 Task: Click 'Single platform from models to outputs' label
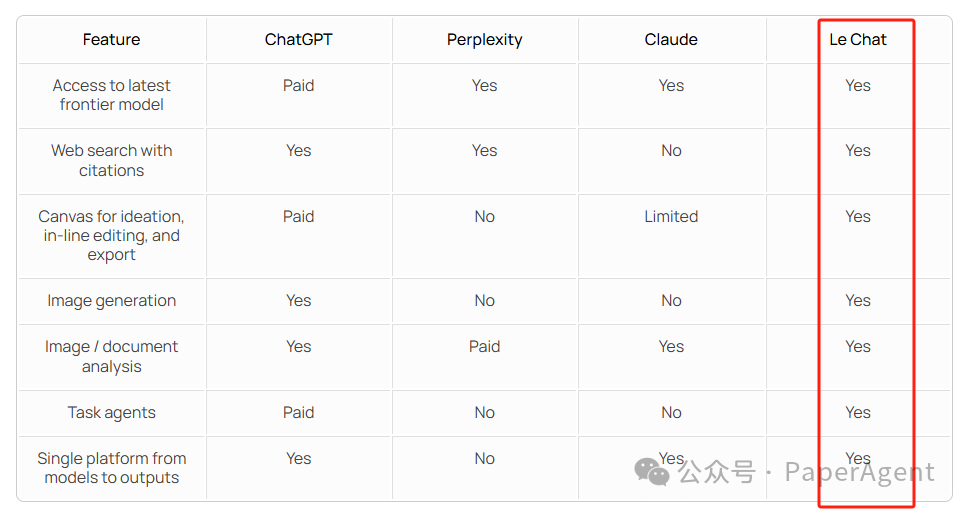click(111, 468)
